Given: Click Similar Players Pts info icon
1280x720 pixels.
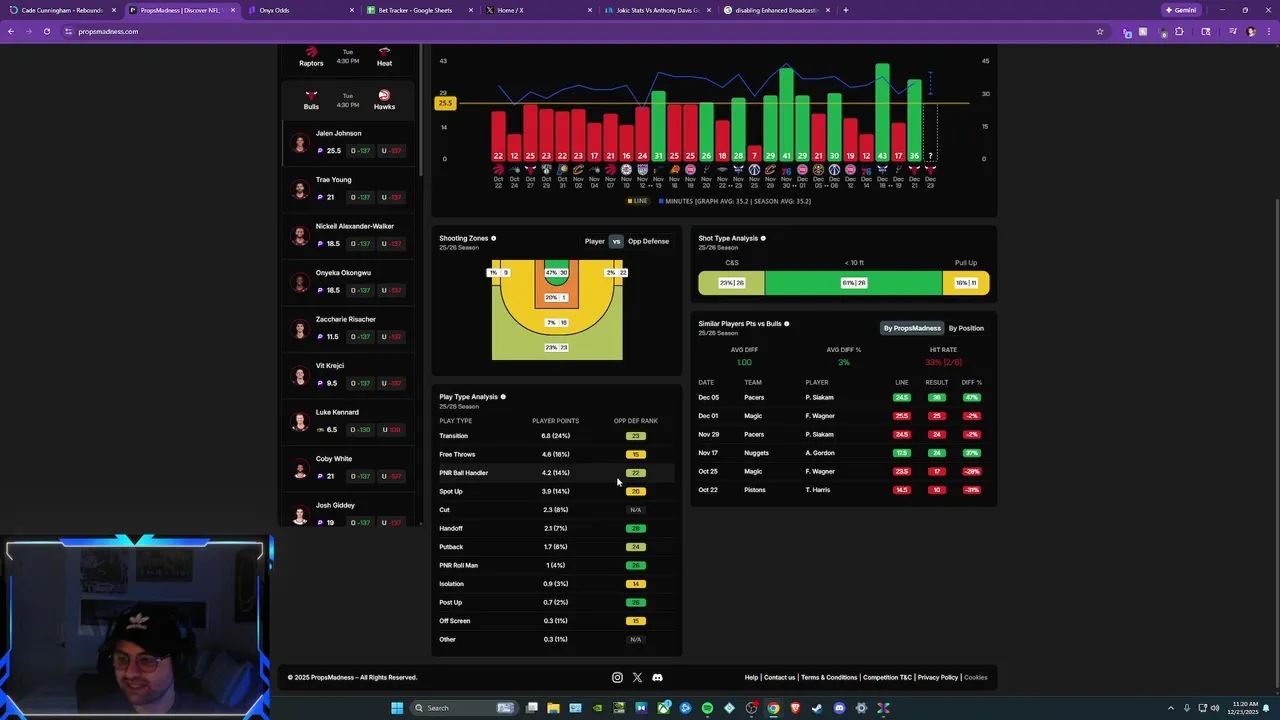Looking at the screenshot, I should (787, 324).
